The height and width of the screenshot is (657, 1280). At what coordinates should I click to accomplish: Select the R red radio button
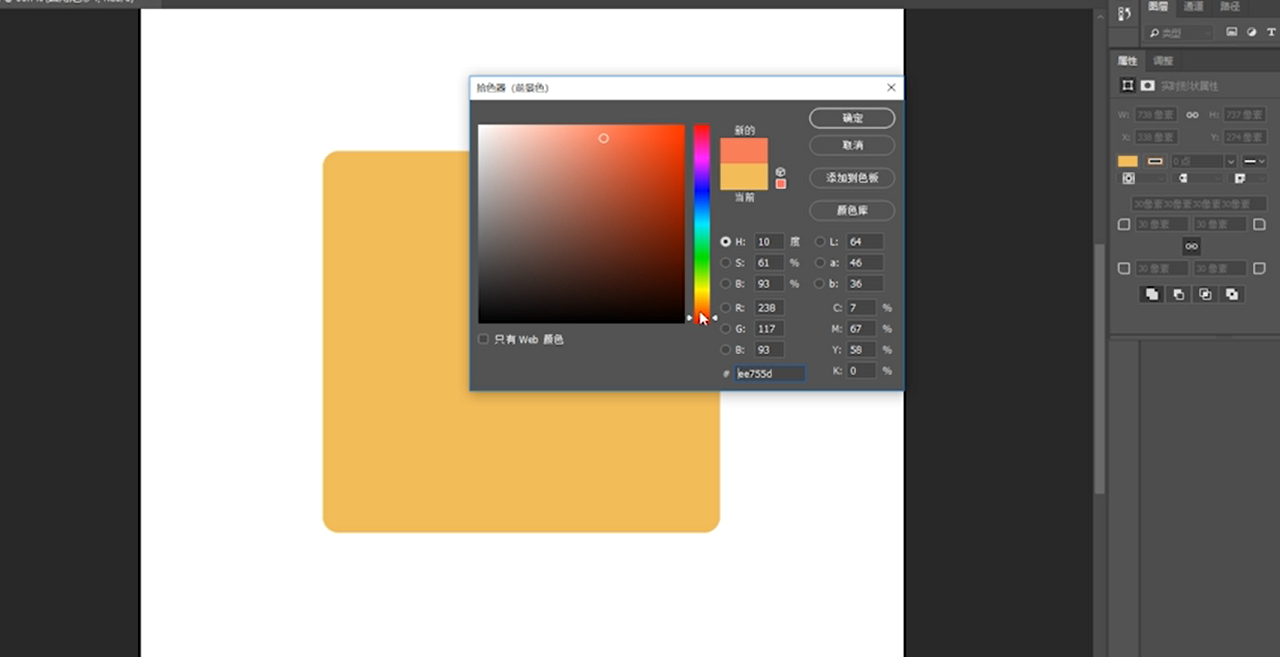click(726, 308)
